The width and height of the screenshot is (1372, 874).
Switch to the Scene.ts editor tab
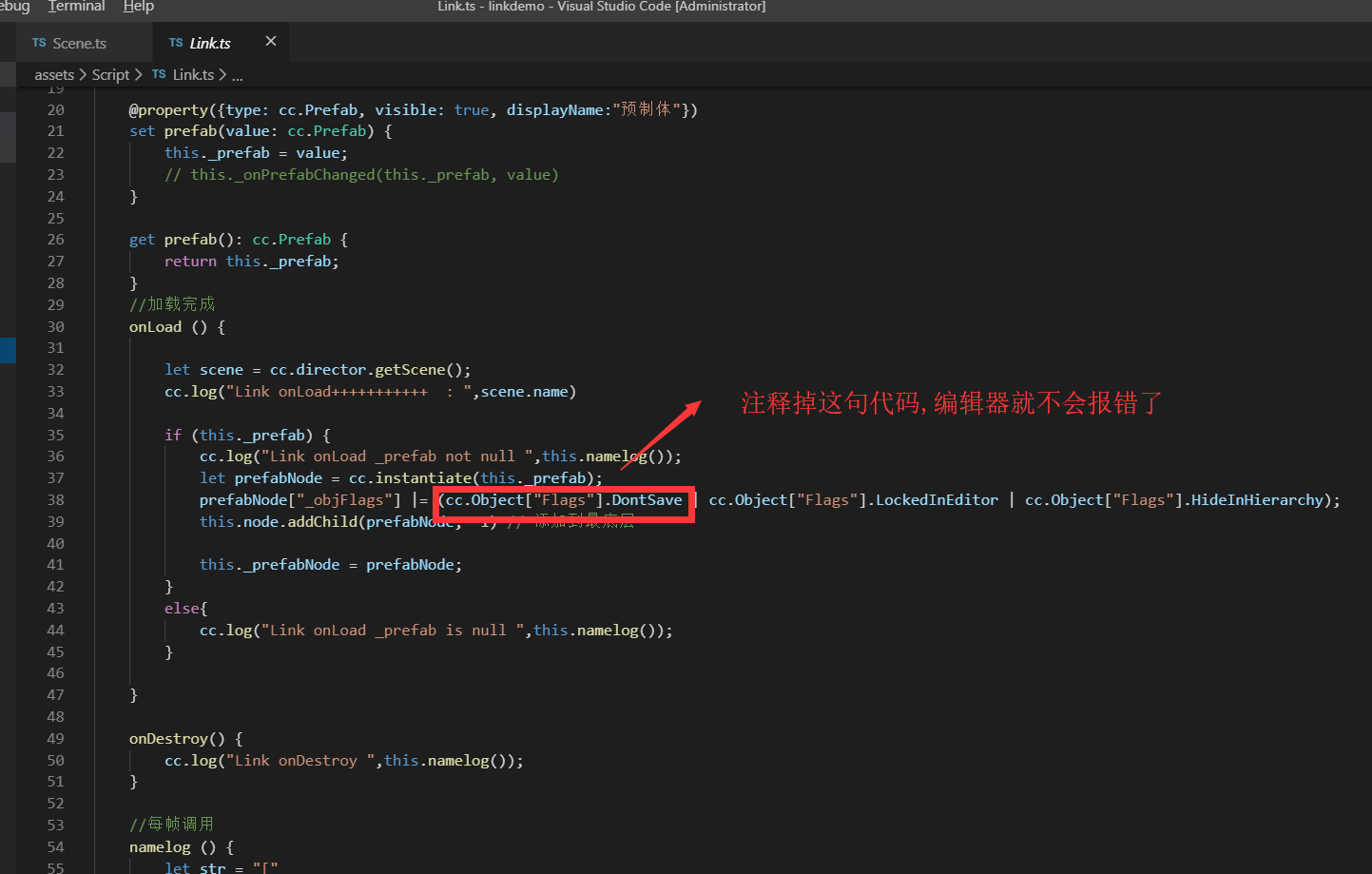(x=84, y=43)
